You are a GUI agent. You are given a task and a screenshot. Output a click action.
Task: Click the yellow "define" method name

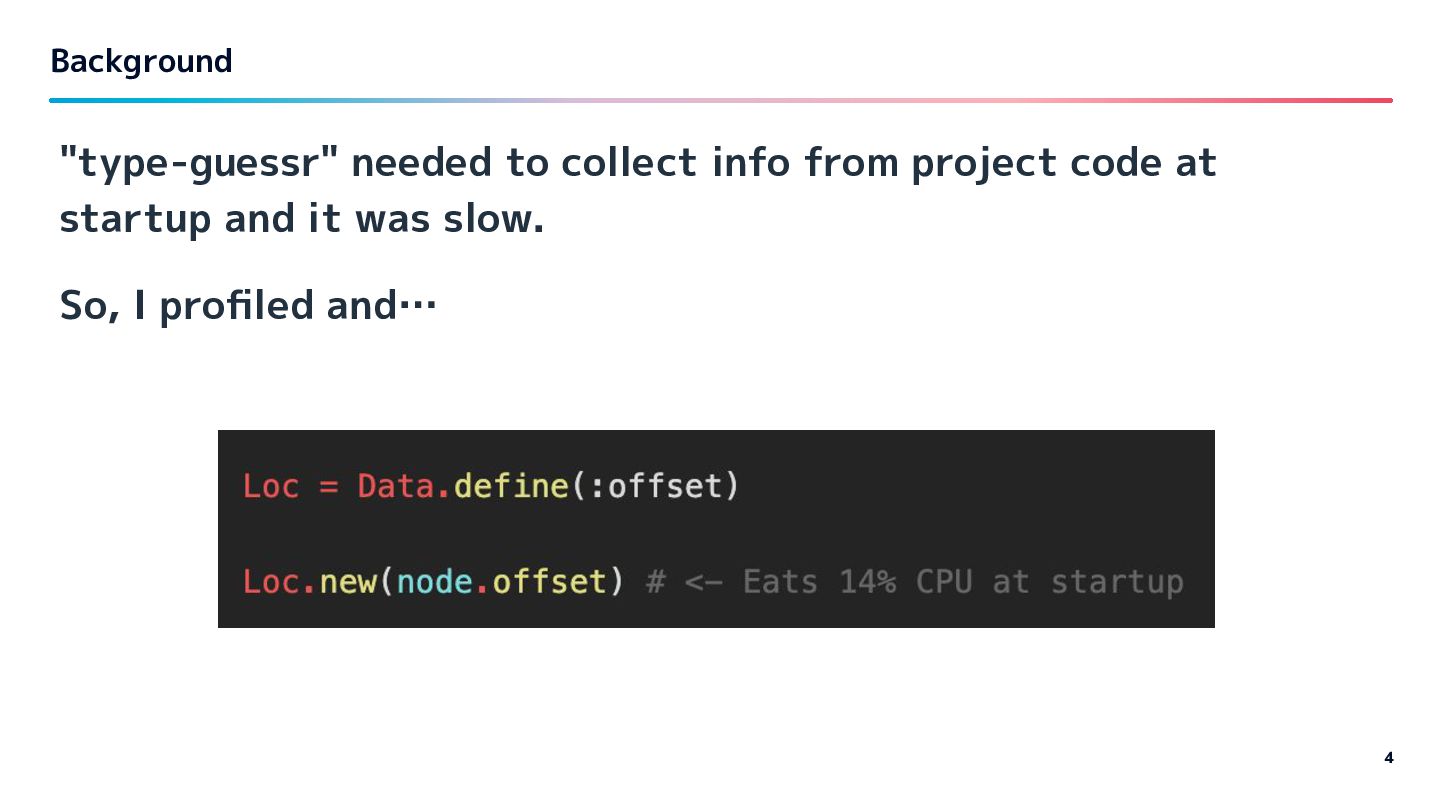510,486
